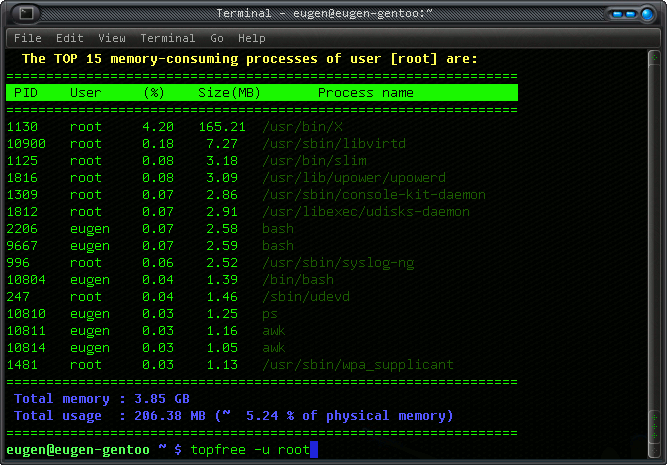Viewport: 667px width, 465px height.
Task: Open the Terminal menu
Action: (x=168, y=38)
